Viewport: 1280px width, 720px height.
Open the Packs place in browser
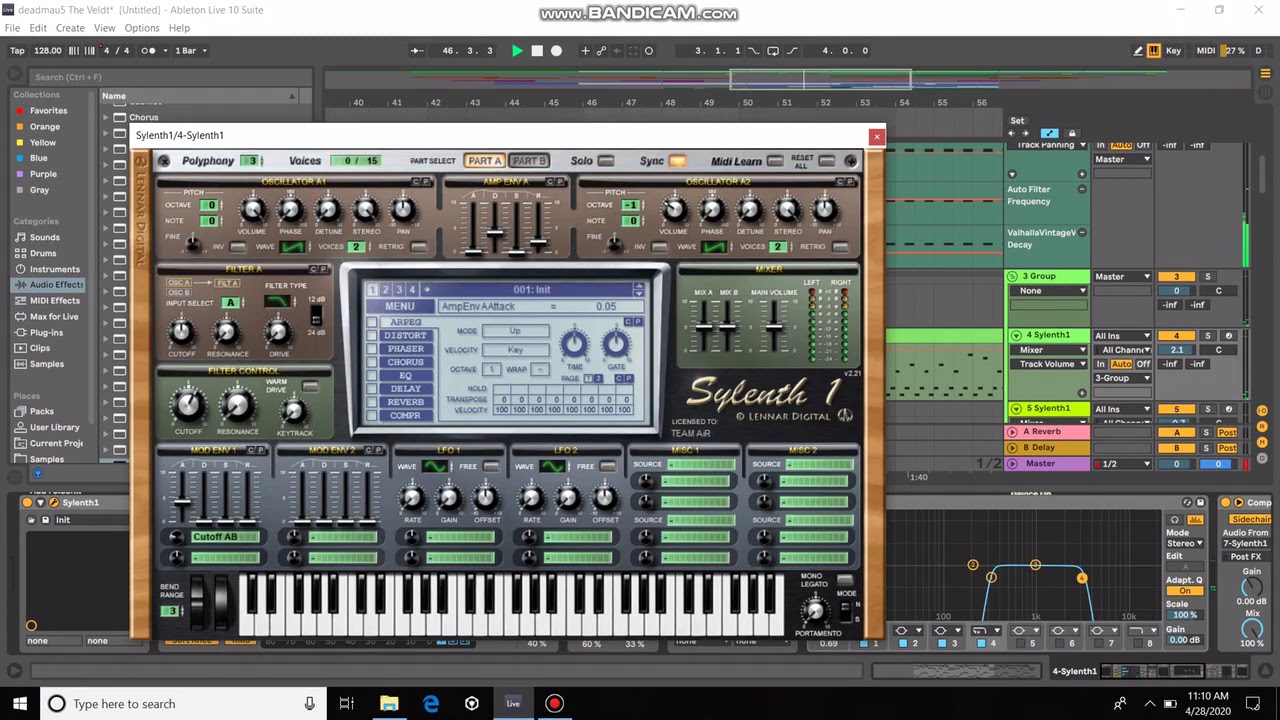click(42, 411)
